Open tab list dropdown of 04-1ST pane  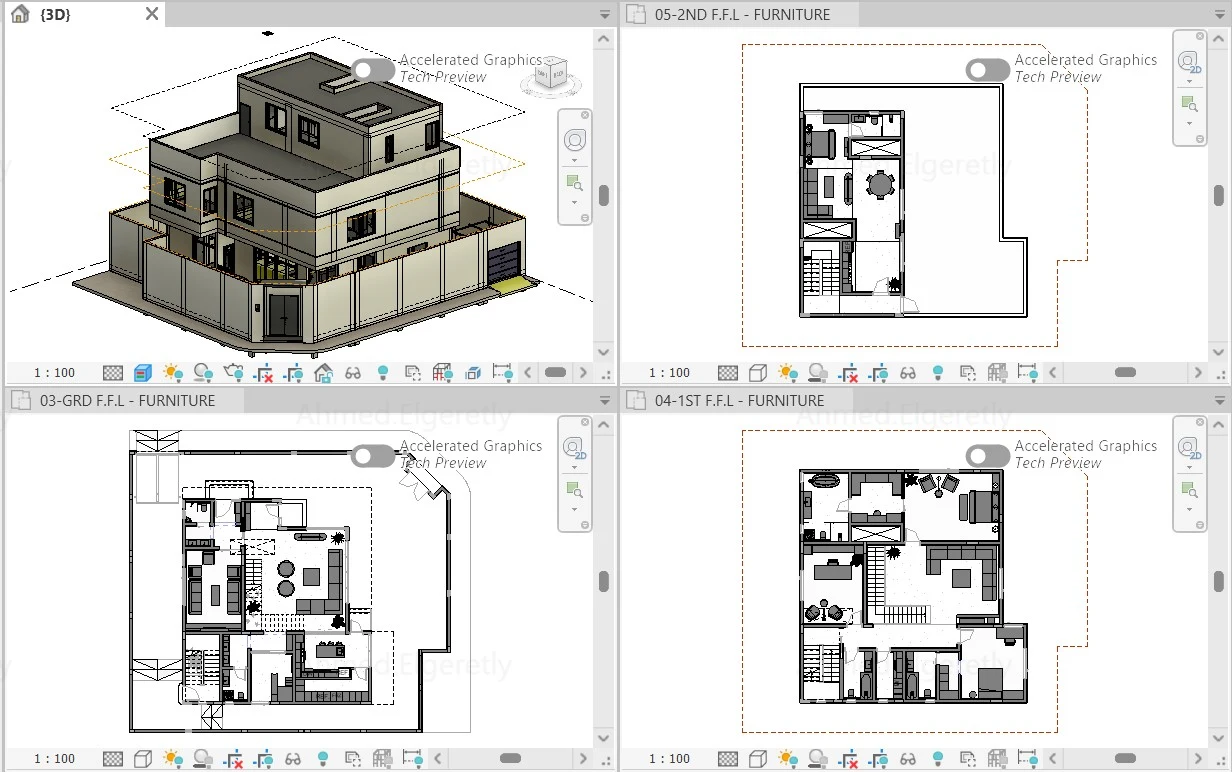pyautogui.click(x=1220, y=401)
